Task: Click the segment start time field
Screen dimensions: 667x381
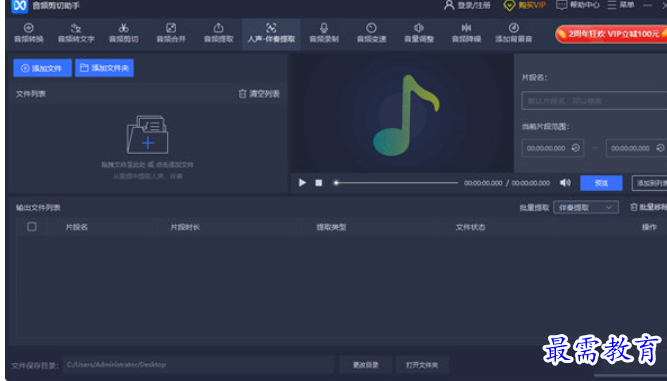Action: click(553, 148)
